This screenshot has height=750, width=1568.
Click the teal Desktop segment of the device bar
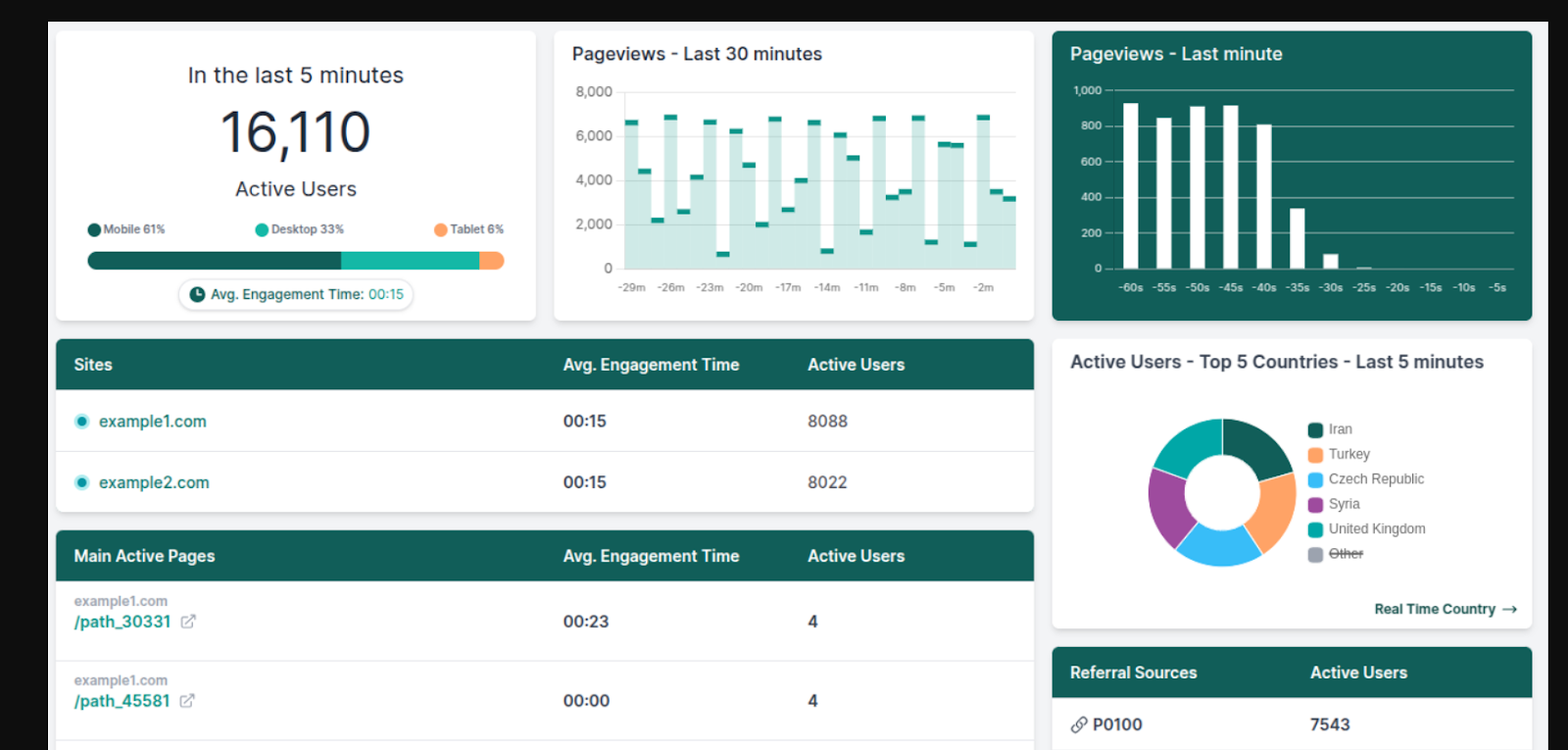(410, 261)
